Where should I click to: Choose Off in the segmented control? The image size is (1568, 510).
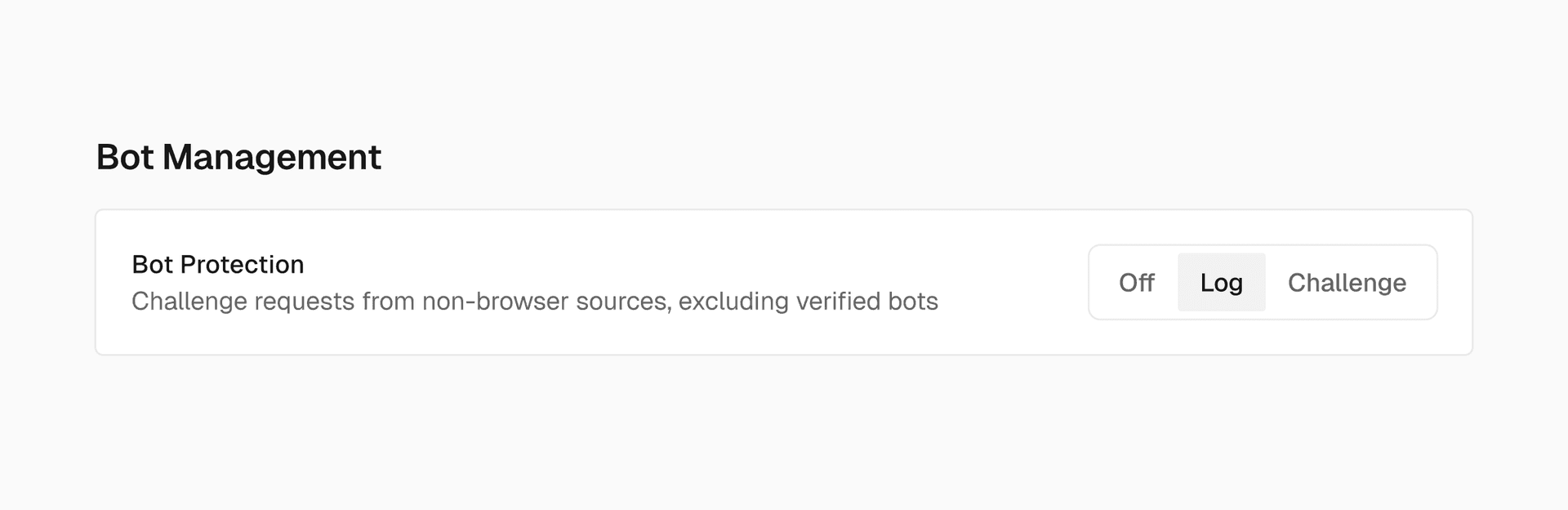[1136, 283]
